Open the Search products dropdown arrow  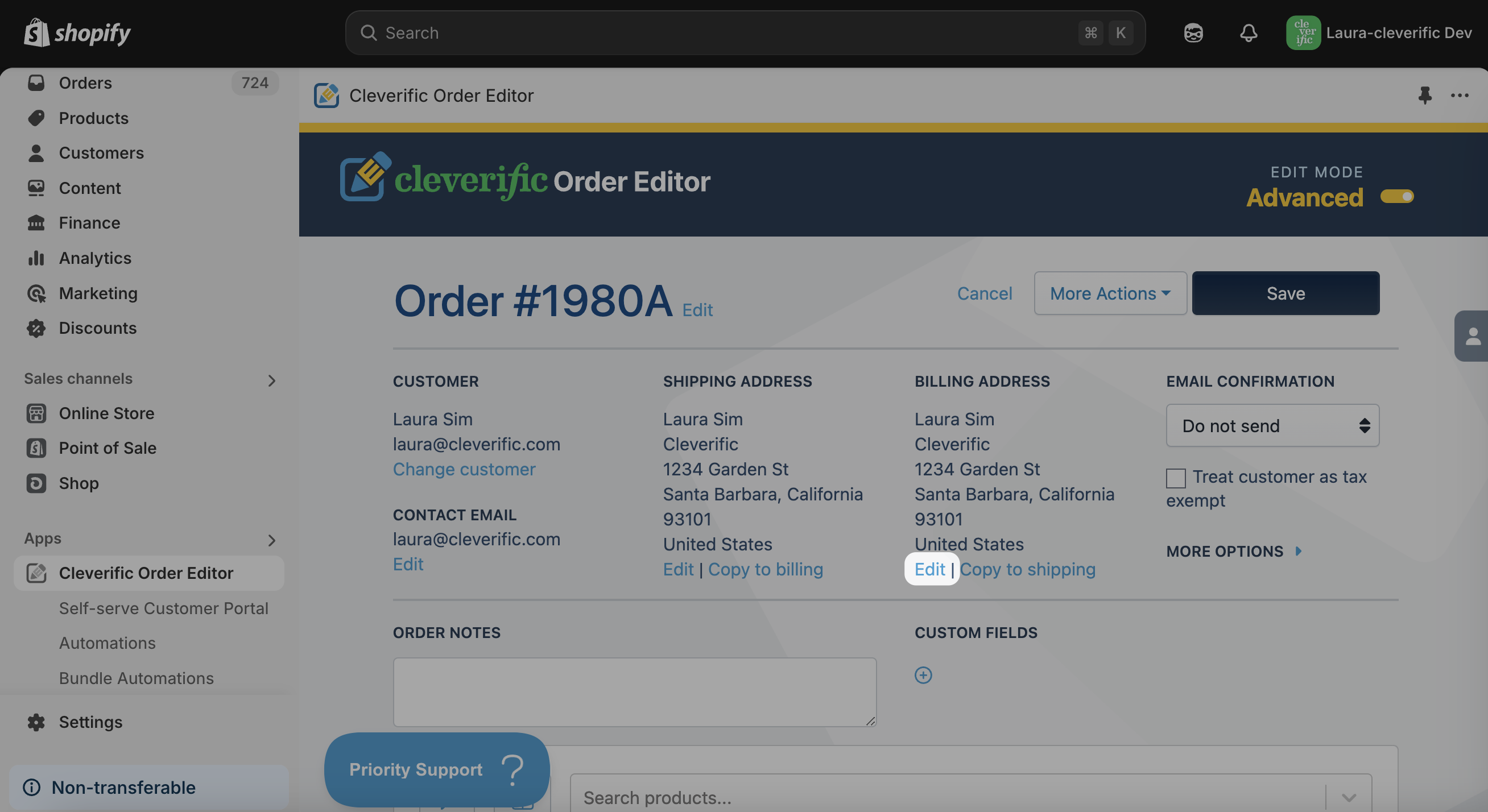coord(1349,798)
